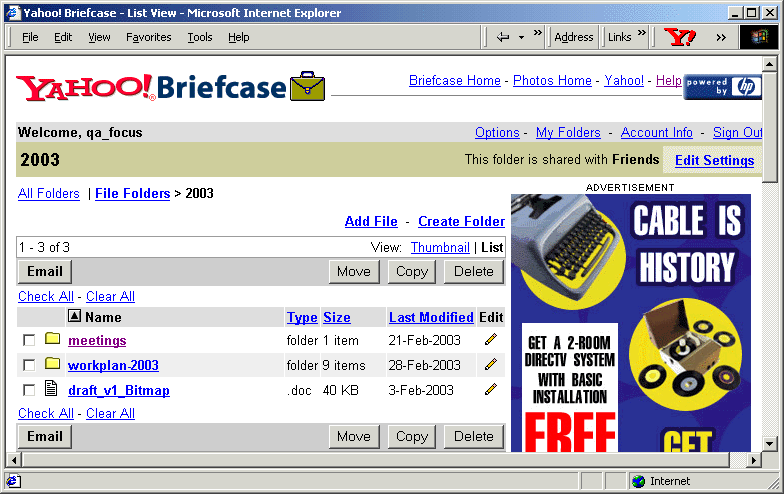
Task: Click the draft_v1_Bitmap document icon
Action: tap(51, 388)
